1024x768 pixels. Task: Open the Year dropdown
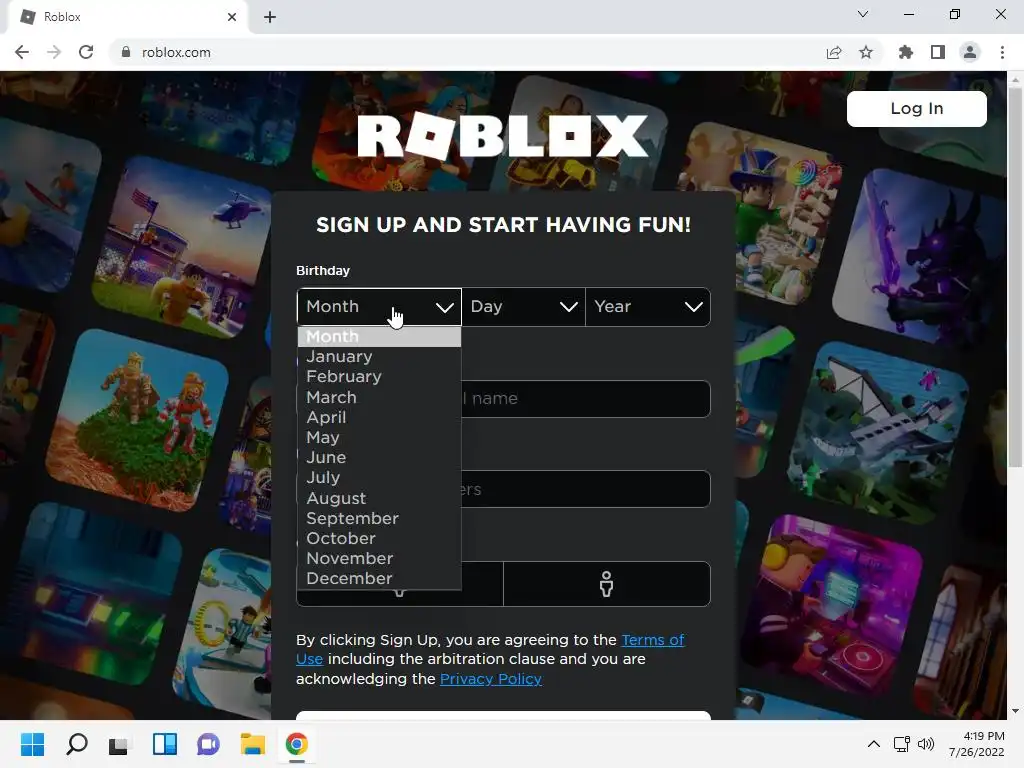coord(648,306)
